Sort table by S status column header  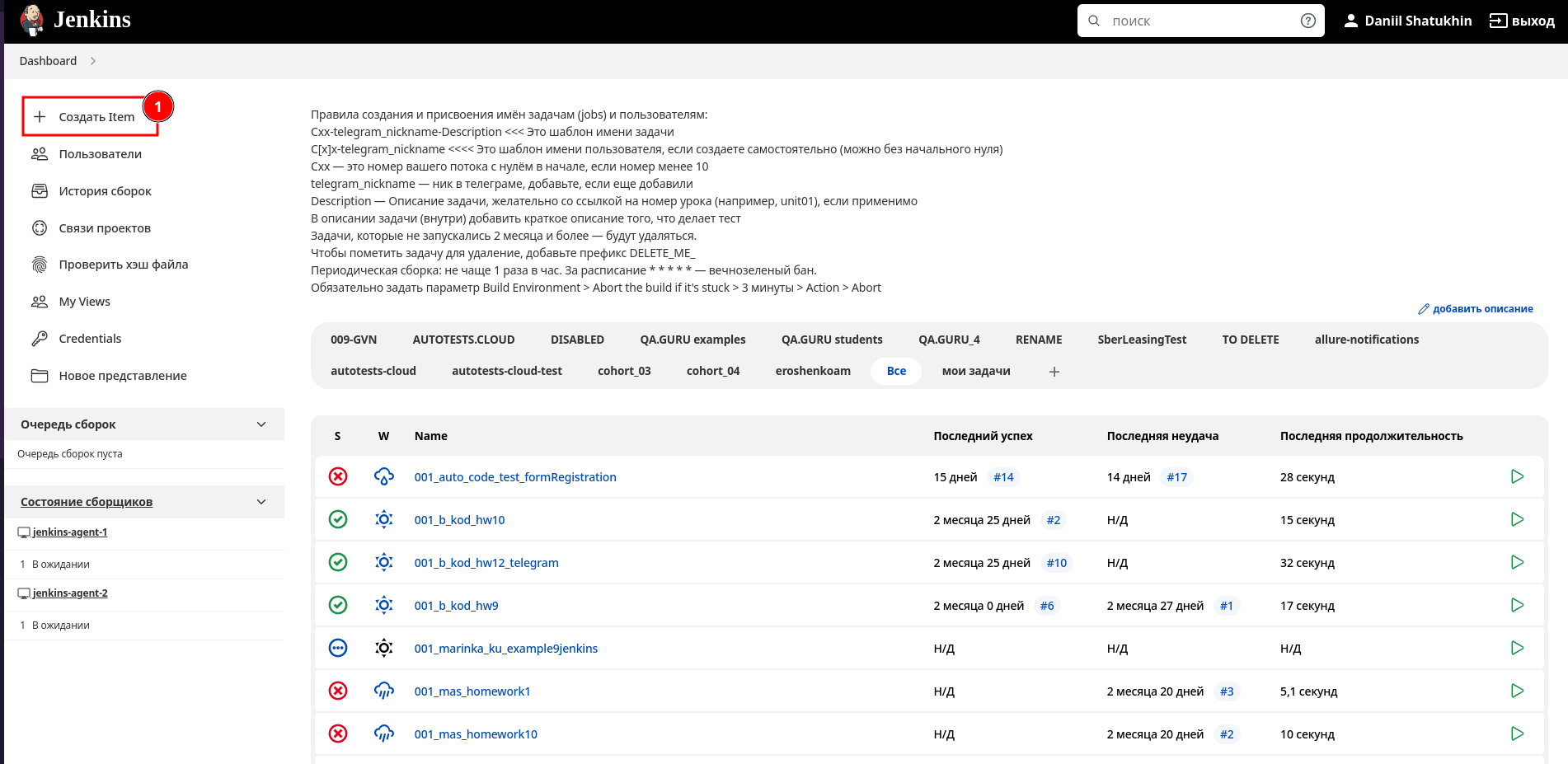pyautogui.click(x=337, y=436)
